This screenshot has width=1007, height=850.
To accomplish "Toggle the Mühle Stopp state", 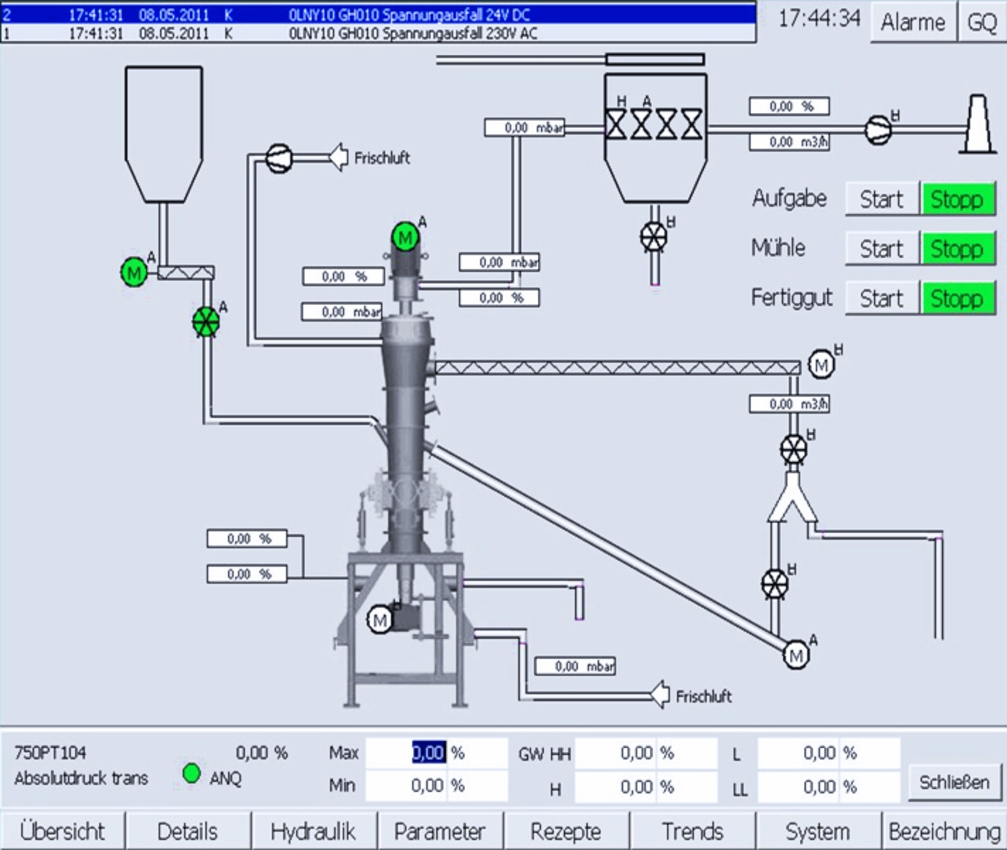I will (957, 249).
